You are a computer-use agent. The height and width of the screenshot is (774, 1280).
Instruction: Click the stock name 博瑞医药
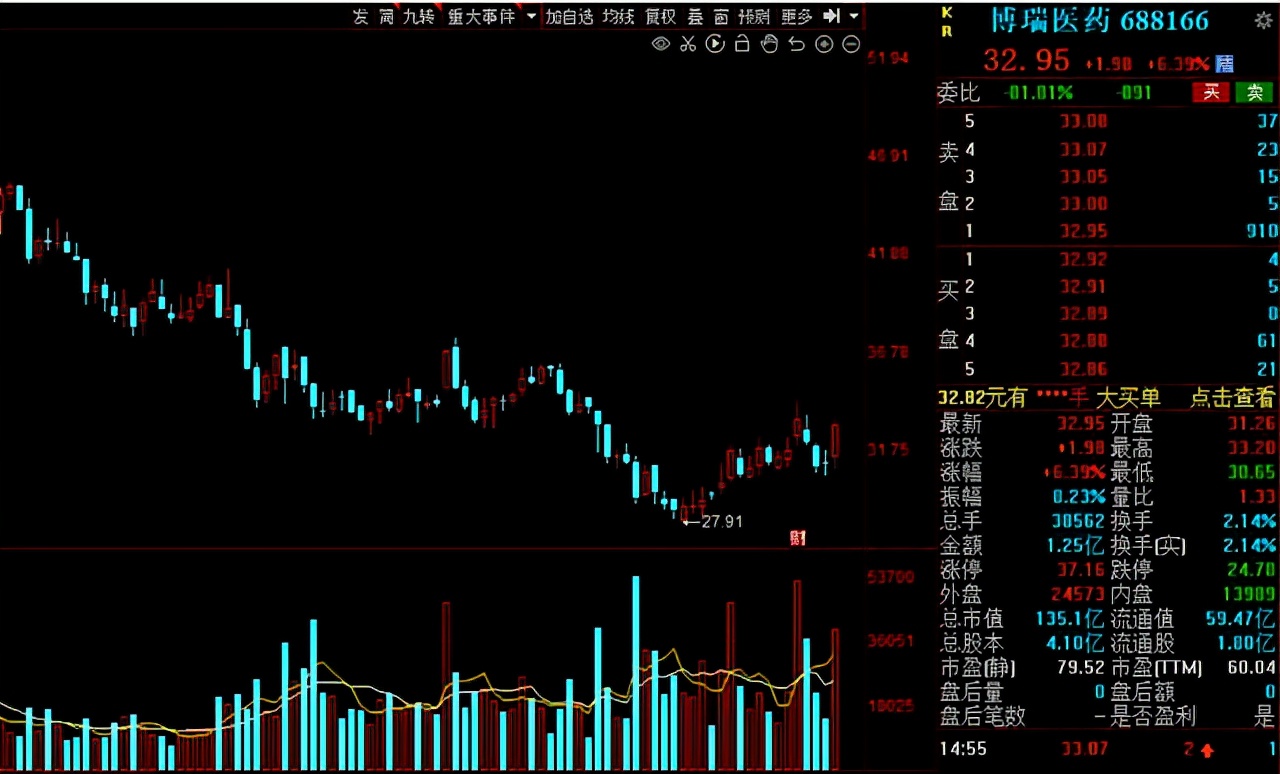(x=1049, y=20)
